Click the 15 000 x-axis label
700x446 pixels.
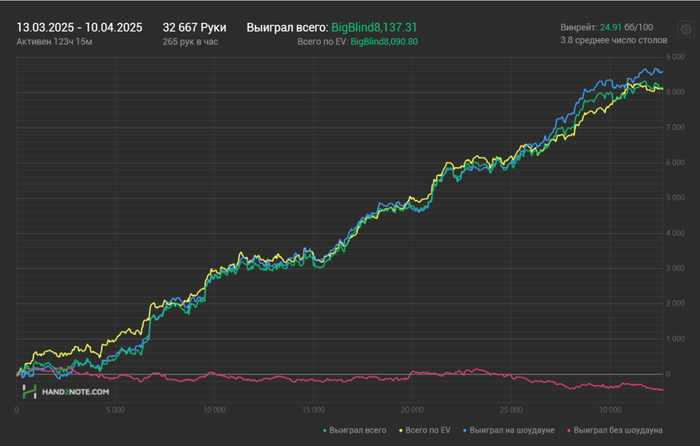pyautogui.click(x=313, y=410)
